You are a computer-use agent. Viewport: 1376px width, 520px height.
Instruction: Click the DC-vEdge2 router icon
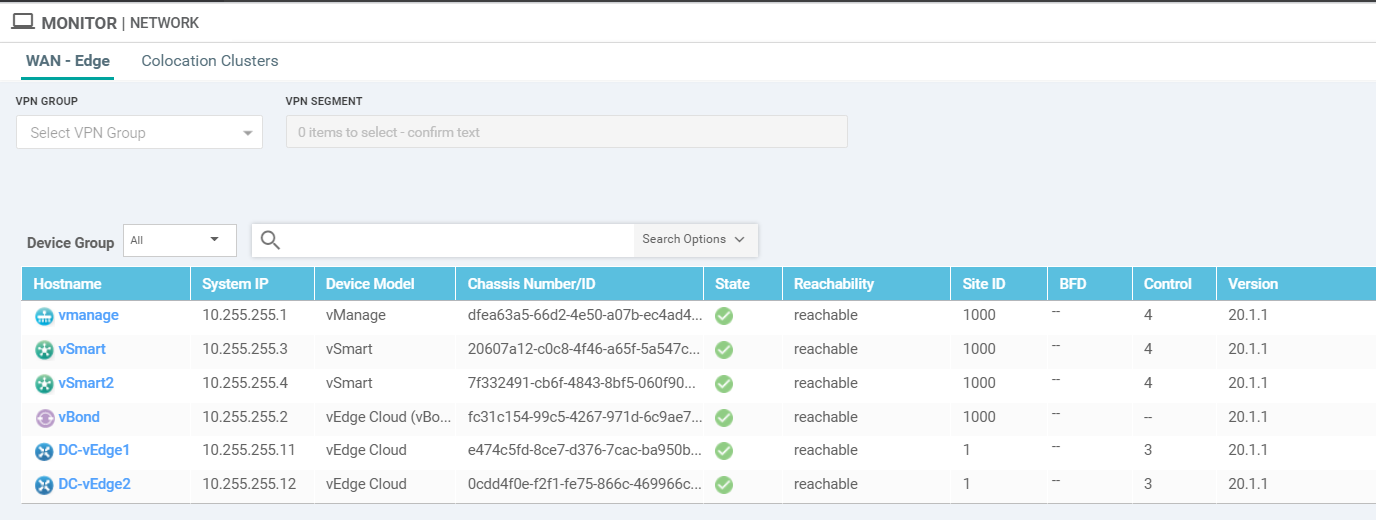[44, 485]
